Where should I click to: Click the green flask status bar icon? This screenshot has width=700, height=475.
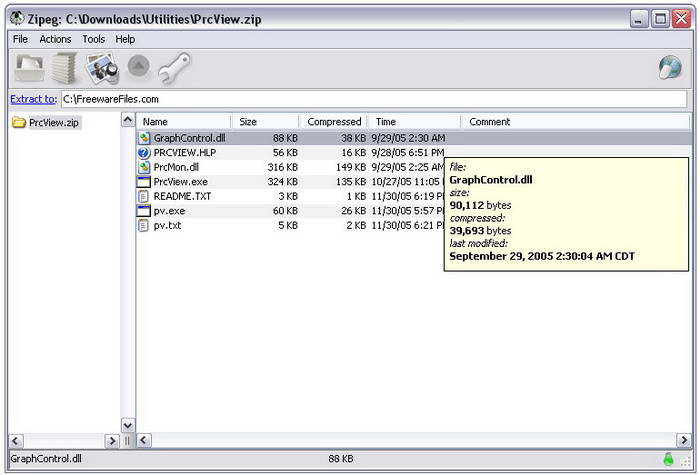click(668, 459)
